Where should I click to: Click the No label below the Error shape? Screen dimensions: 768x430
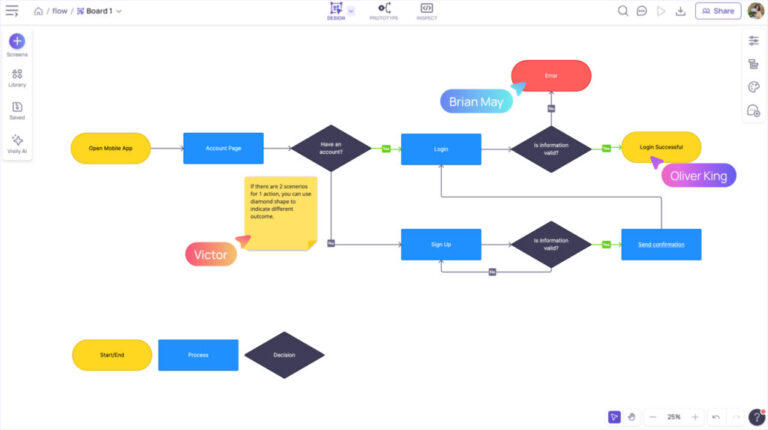pos(551,109)
